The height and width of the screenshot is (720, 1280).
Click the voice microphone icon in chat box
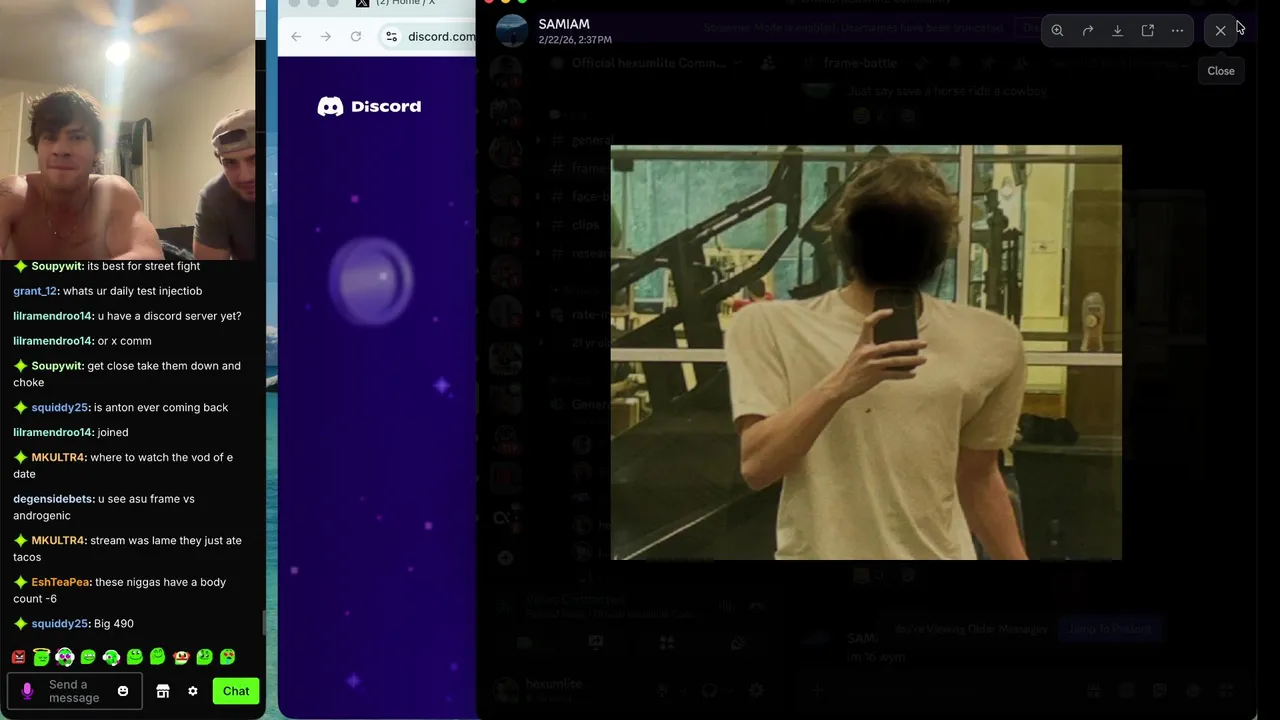[x=27, y=691]
